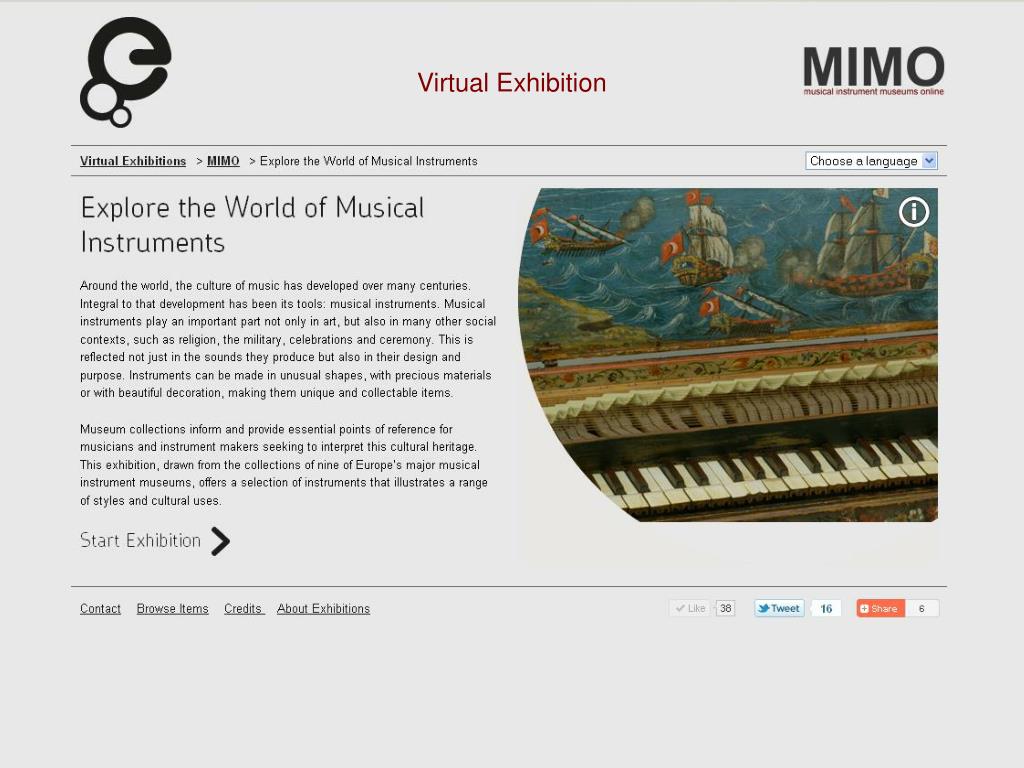1024x768 pixels.
Task: Go to Virtual Exhibitions breadcrumb link
Action: [133, 161]
